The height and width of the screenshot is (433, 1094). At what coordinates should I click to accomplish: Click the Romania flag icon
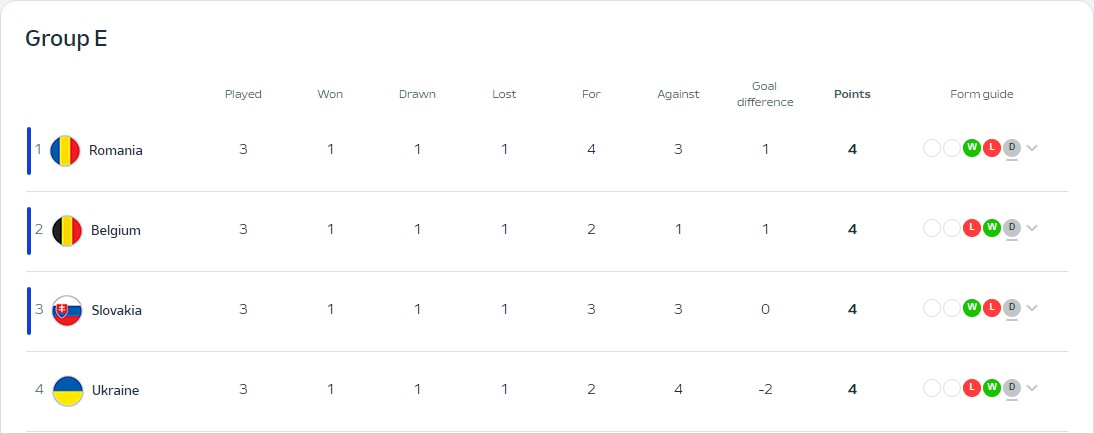[x=65, y=150]
